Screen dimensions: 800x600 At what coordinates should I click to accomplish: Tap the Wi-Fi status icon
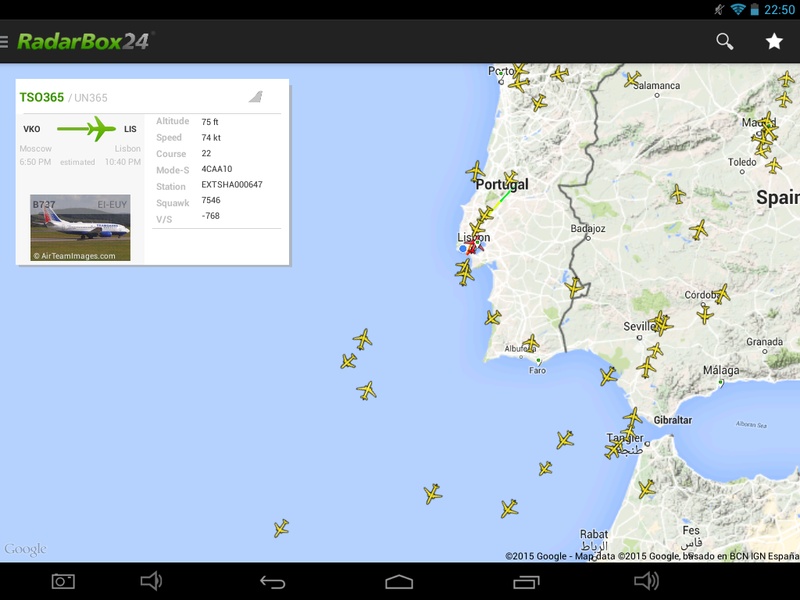pyautogui.click(x=737, y=9)
